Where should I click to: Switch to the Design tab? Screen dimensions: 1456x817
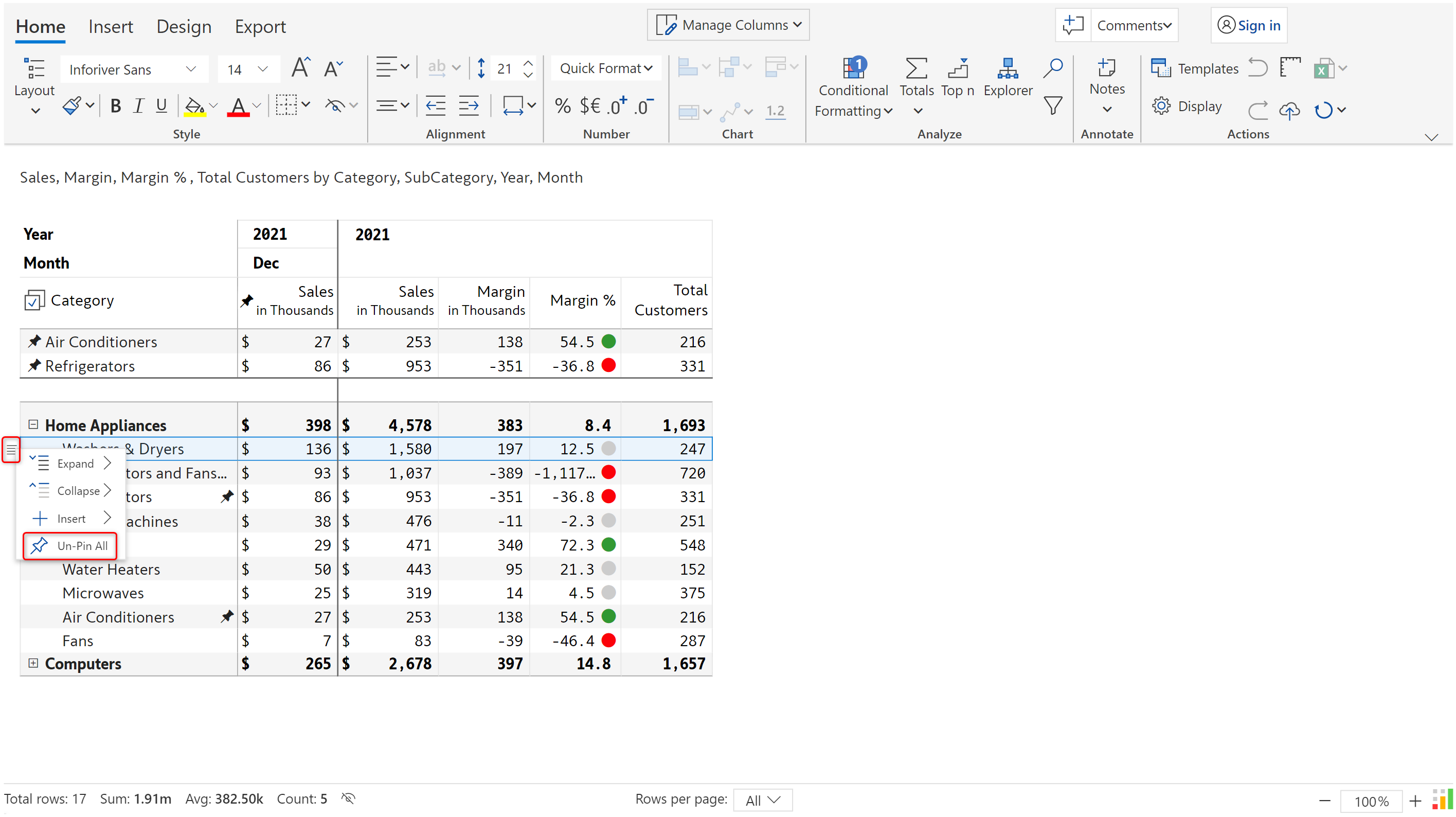[184, 27]
